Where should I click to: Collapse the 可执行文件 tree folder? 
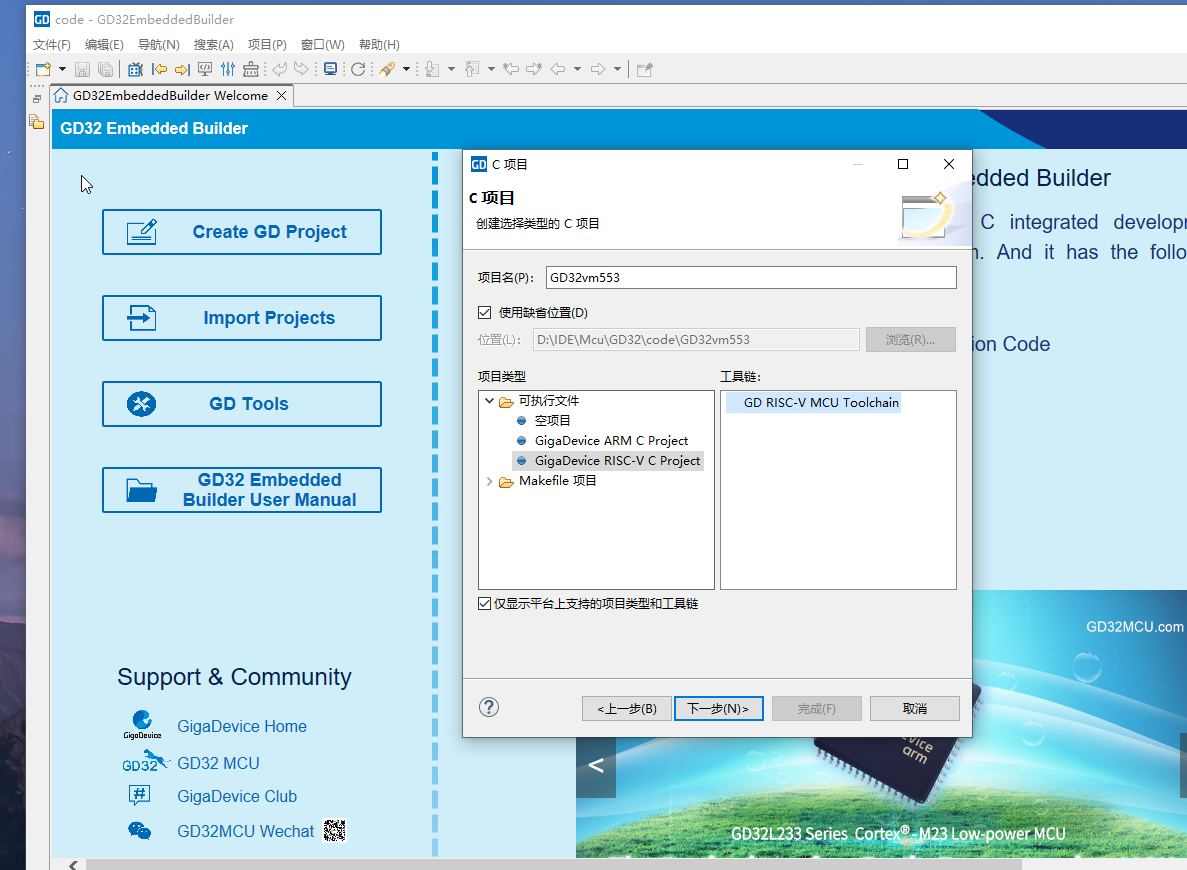click(489, 401)
